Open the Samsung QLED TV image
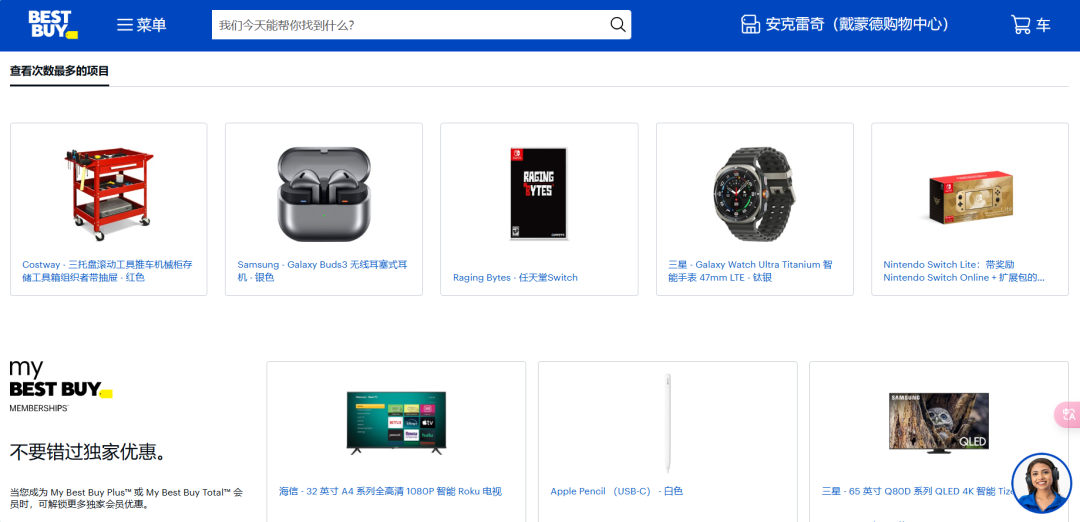The height and width of the screenshot is (522, 1080). point(939,423)
